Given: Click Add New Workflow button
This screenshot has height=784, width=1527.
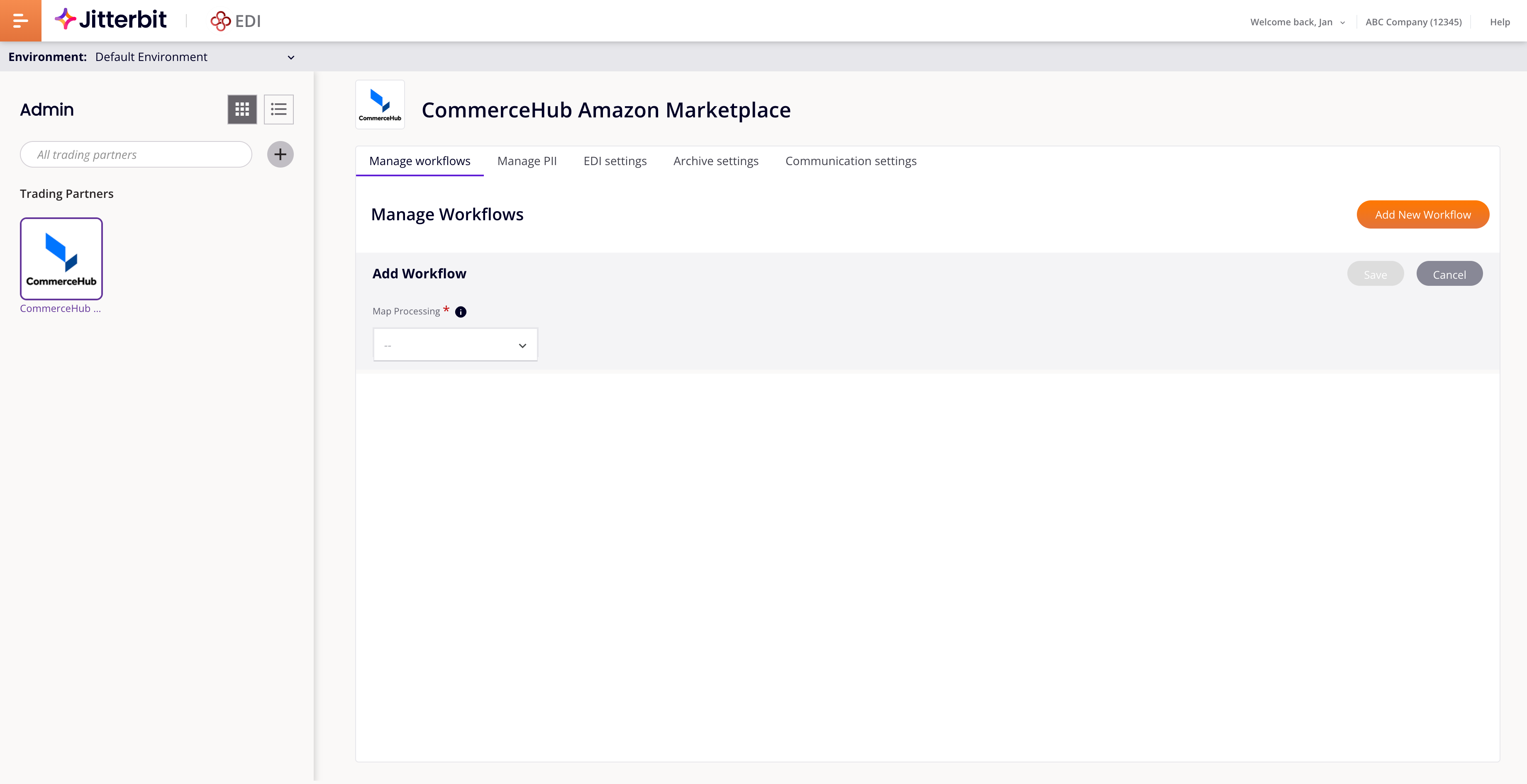Looking at the screenshot, I should pos(1423,214).
